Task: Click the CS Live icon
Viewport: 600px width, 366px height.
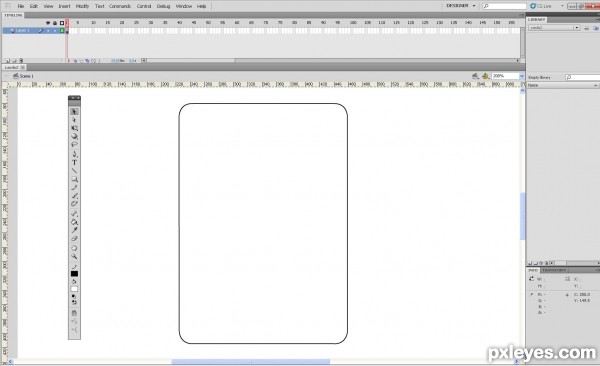Action: coord(533,6)
